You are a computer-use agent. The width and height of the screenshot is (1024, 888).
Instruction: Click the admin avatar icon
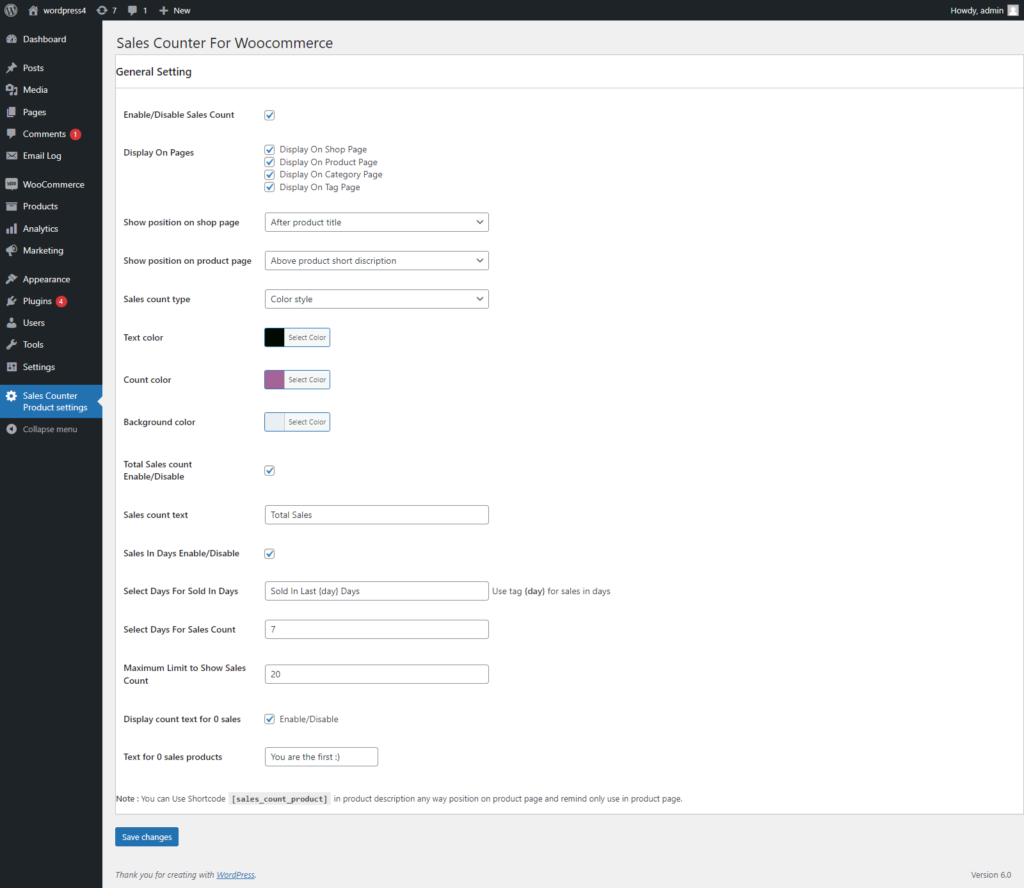(1012, 10)
